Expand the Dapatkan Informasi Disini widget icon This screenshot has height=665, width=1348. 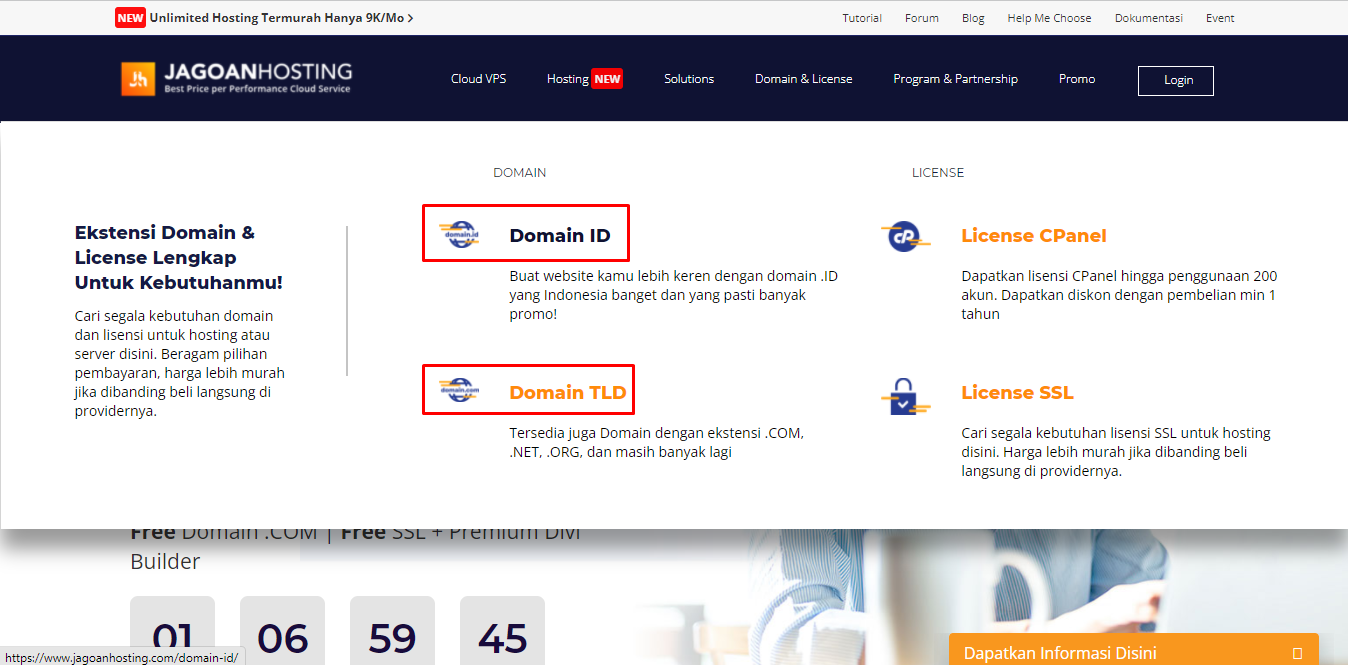click(1297, 653)
